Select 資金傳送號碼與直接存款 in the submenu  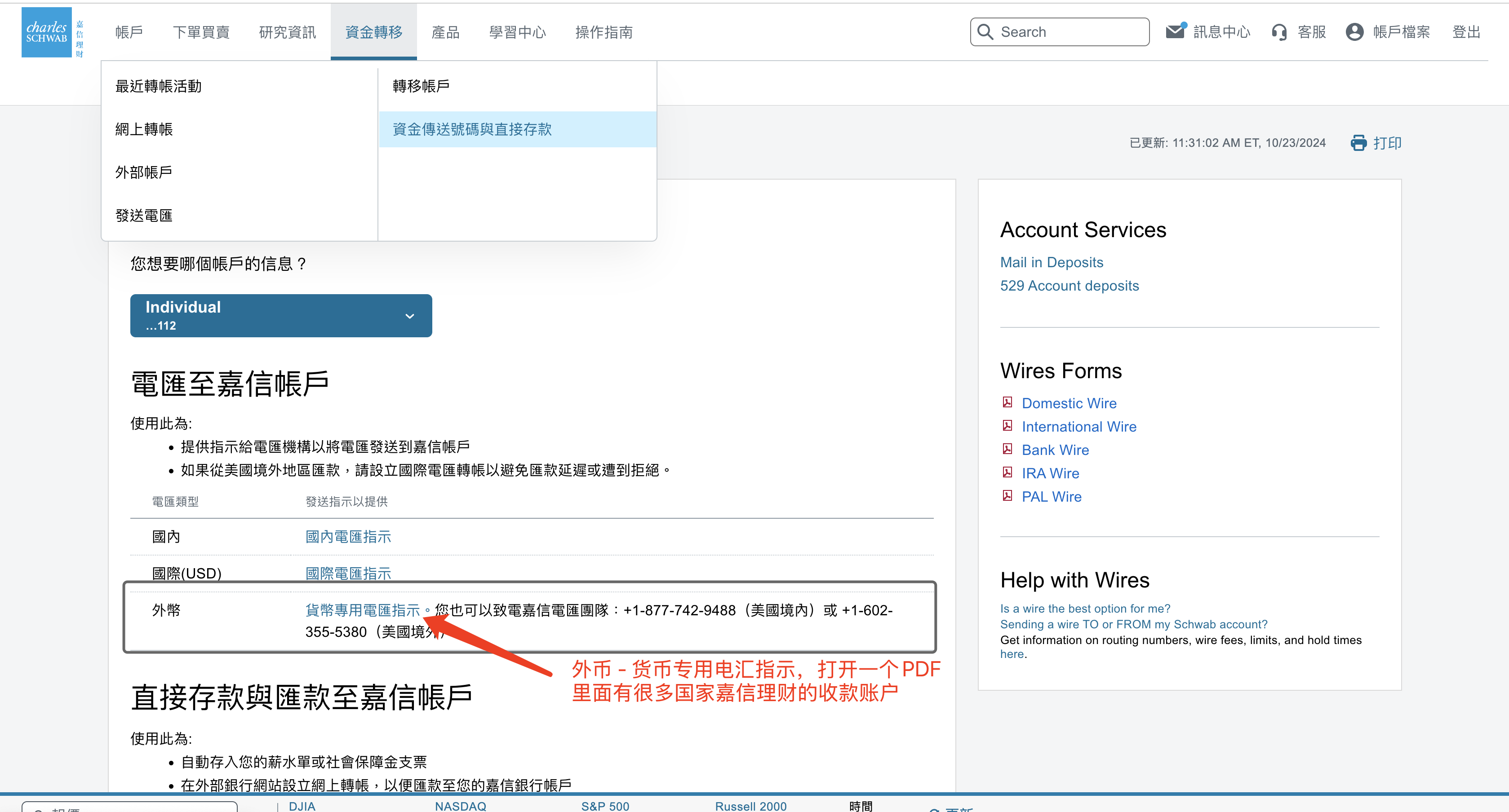[x=472, y=129]
